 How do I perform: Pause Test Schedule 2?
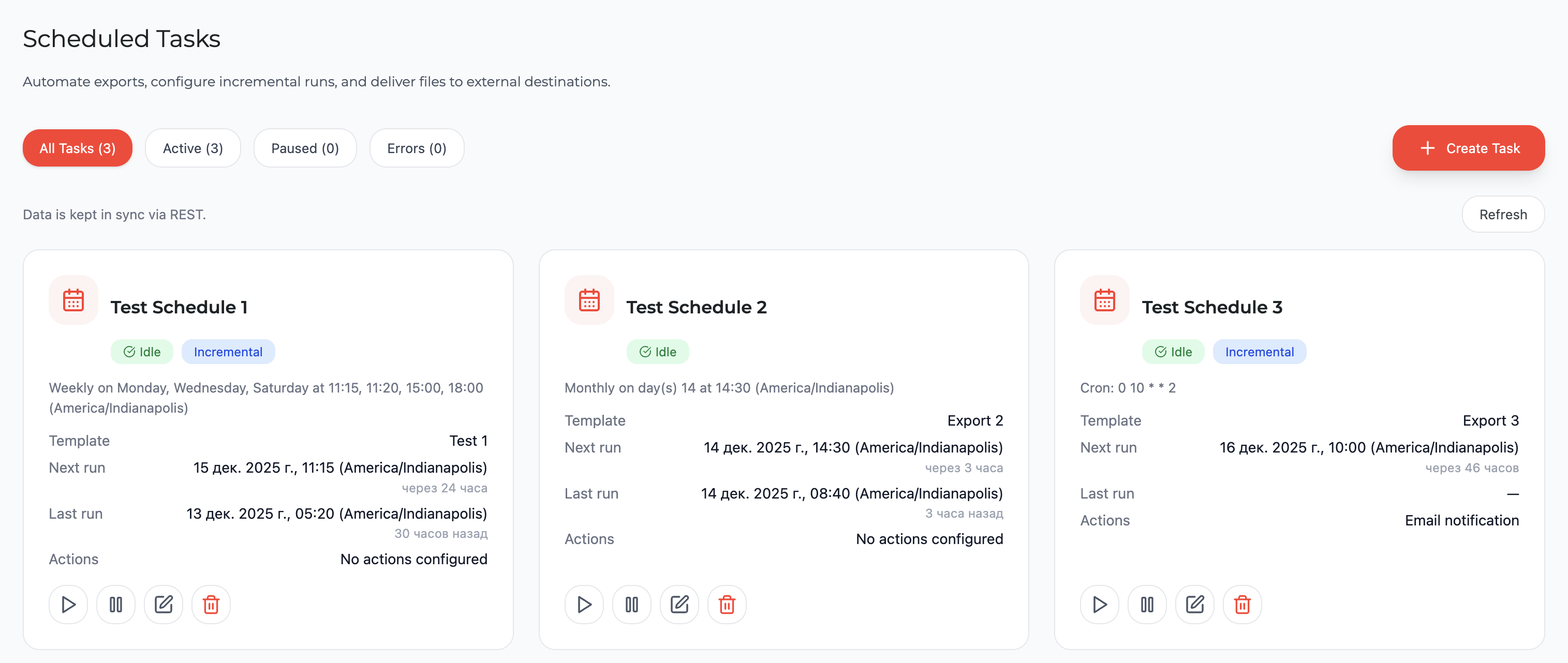point(631,604)
